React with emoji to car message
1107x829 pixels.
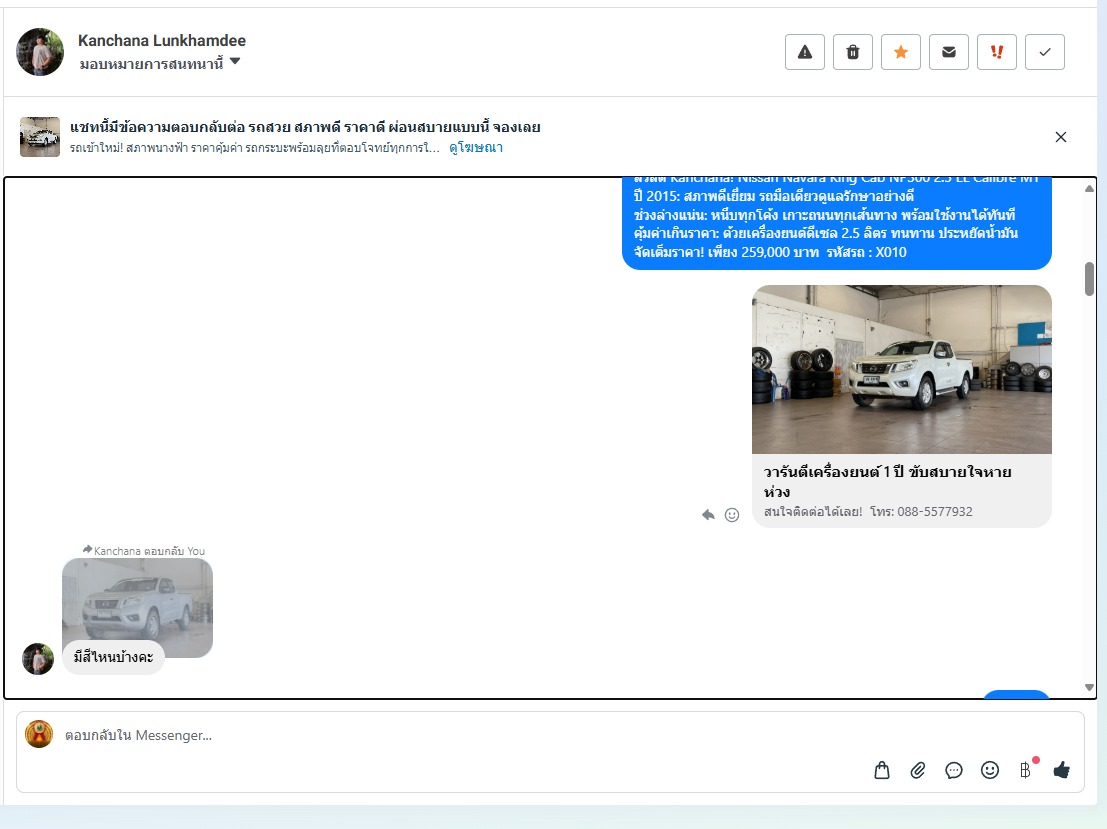[x=732, y=515]
